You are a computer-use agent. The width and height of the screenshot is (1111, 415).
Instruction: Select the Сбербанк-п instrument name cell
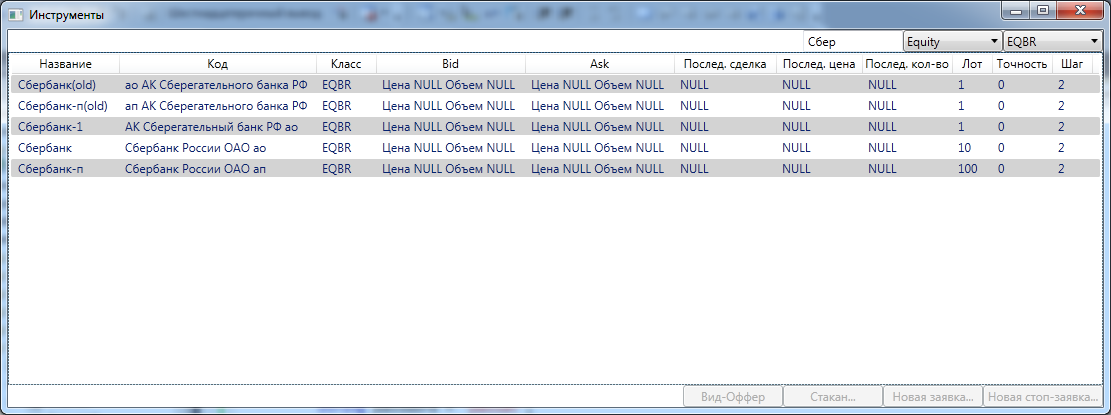[x=51, y=170]
